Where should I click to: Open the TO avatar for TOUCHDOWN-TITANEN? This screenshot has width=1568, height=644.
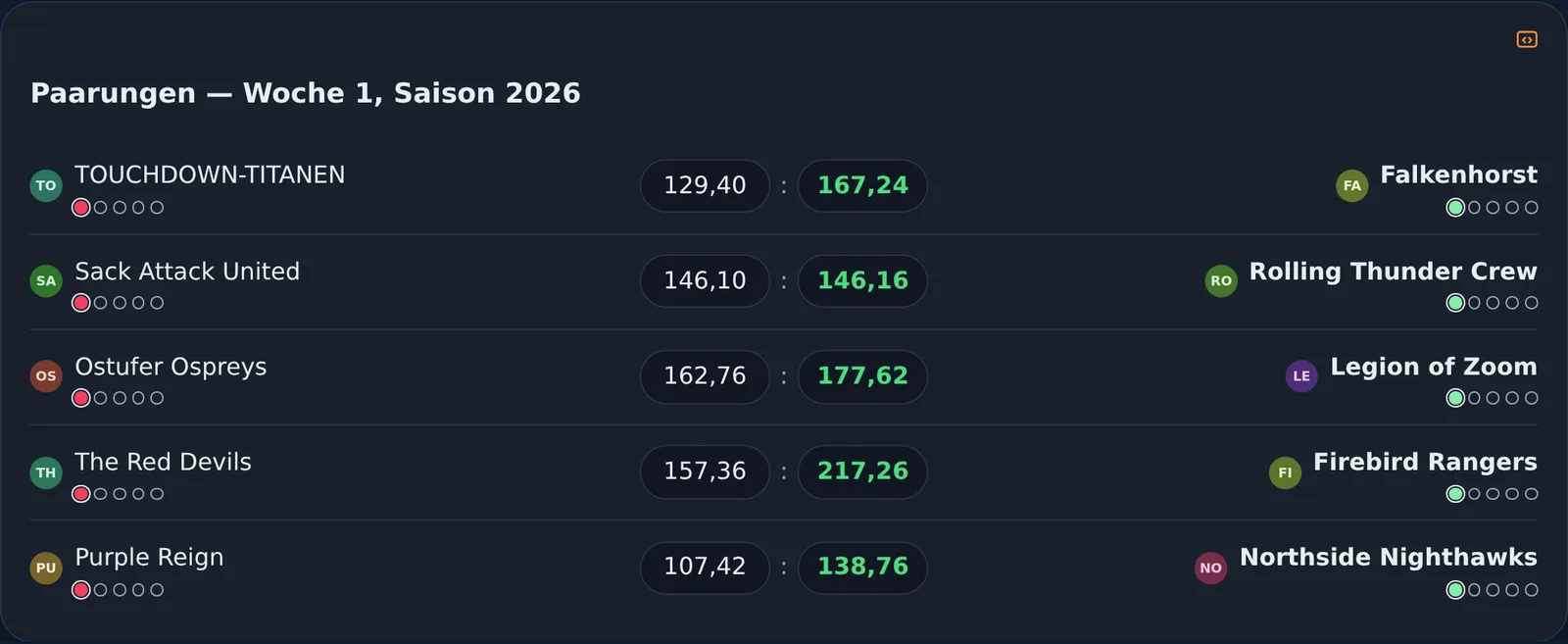pos(46,185)
